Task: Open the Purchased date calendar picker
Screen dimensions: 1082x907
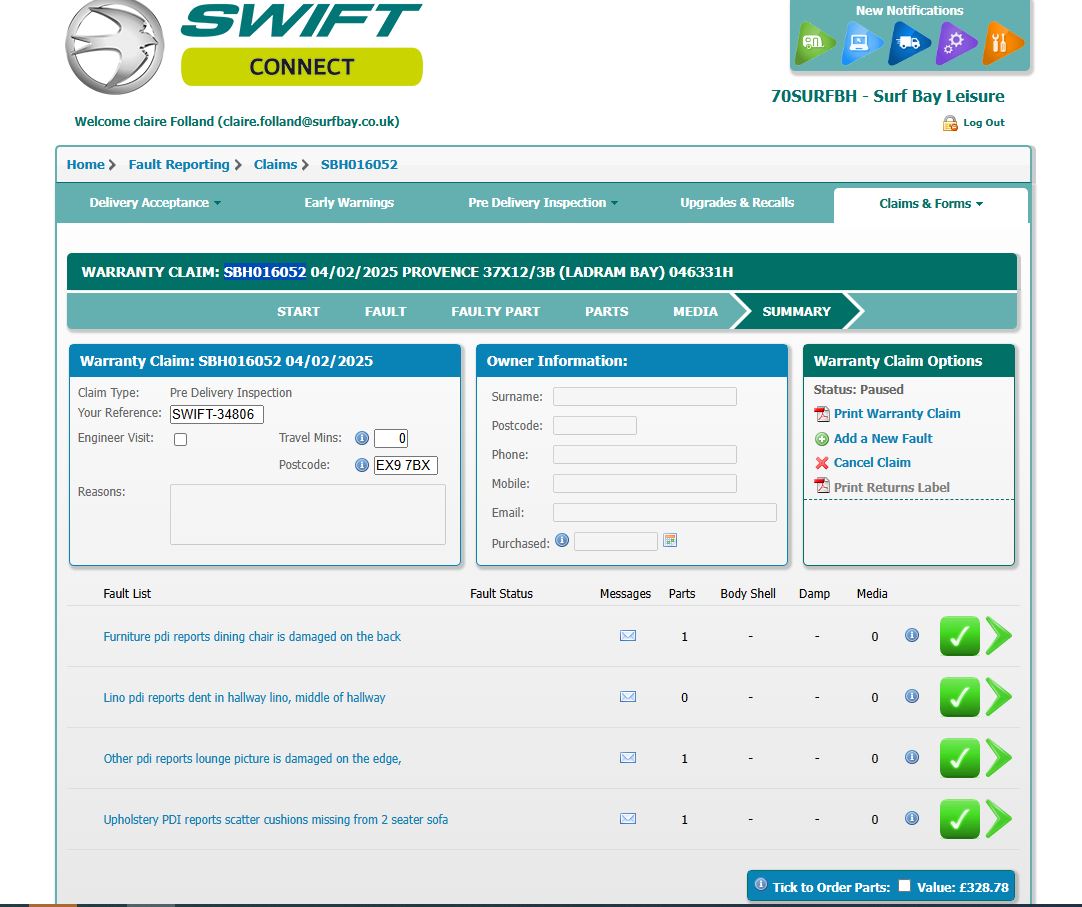Action: click(x=670, y=541)
